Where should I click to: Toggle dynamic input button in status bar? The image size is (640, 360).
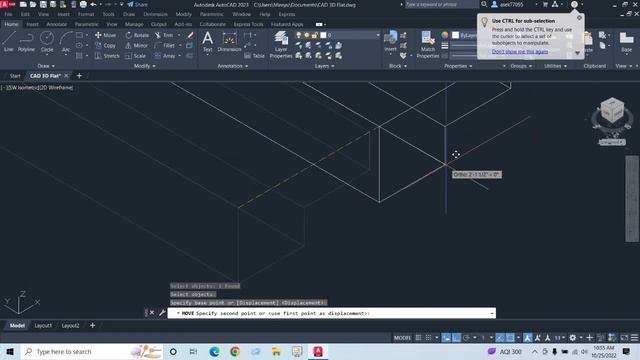pyautogui.click(x=446, y=338)
